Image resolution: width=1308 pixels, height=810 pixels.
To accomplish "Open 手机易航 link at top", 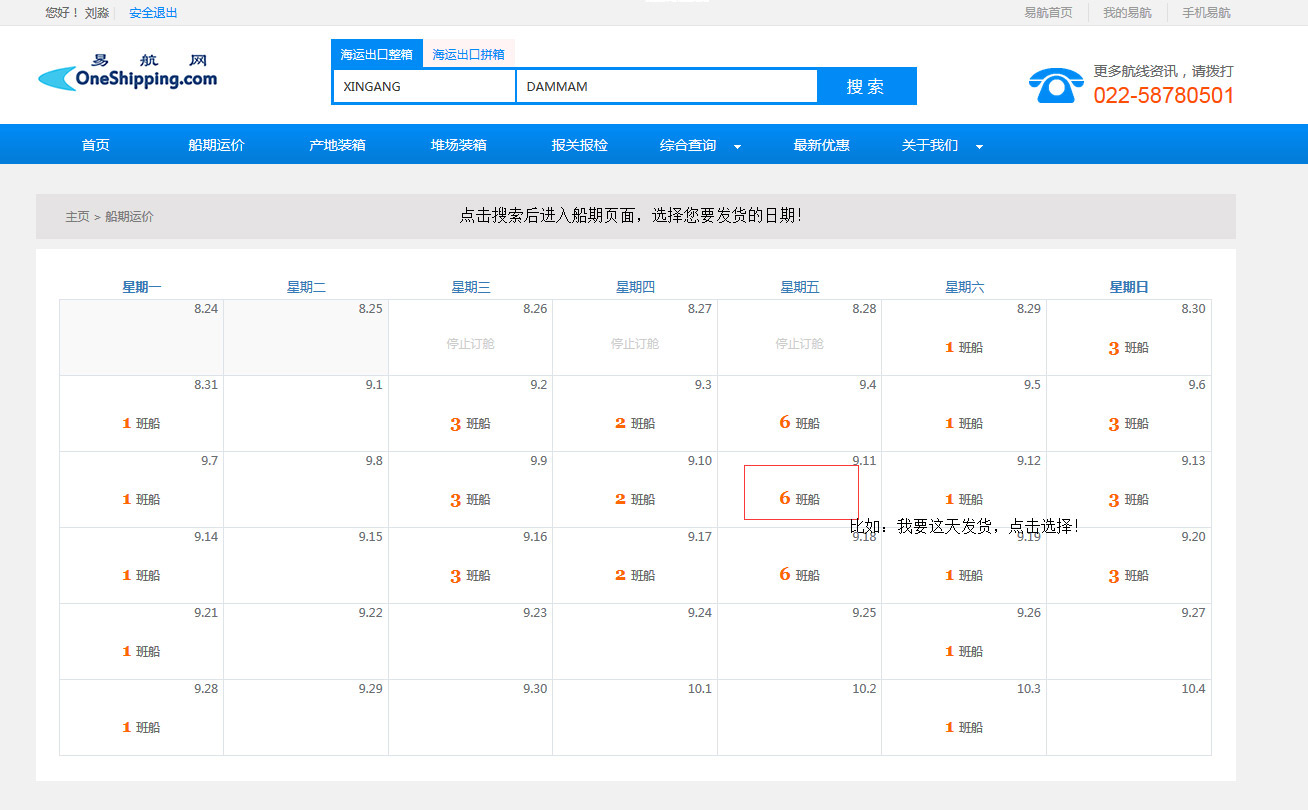I will pyautogui.click(x=1206, y=13).
